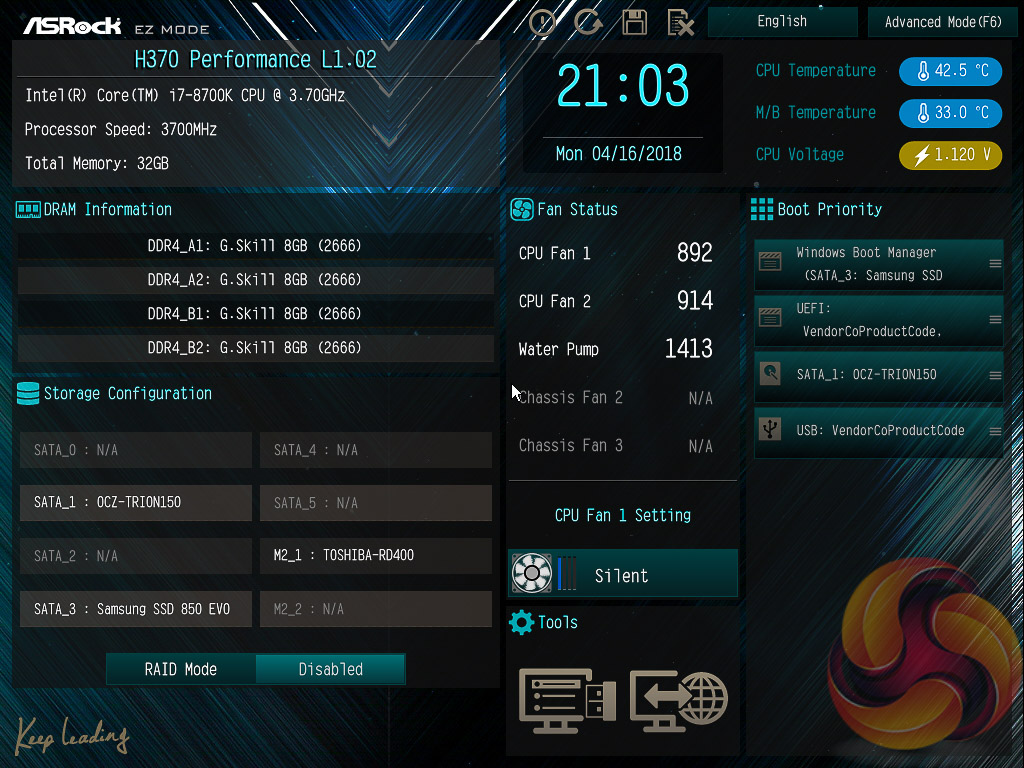Click the reset/refresh circular arrow icon
The width and height of the screenshot is (1024, 768).
(588, 22)
